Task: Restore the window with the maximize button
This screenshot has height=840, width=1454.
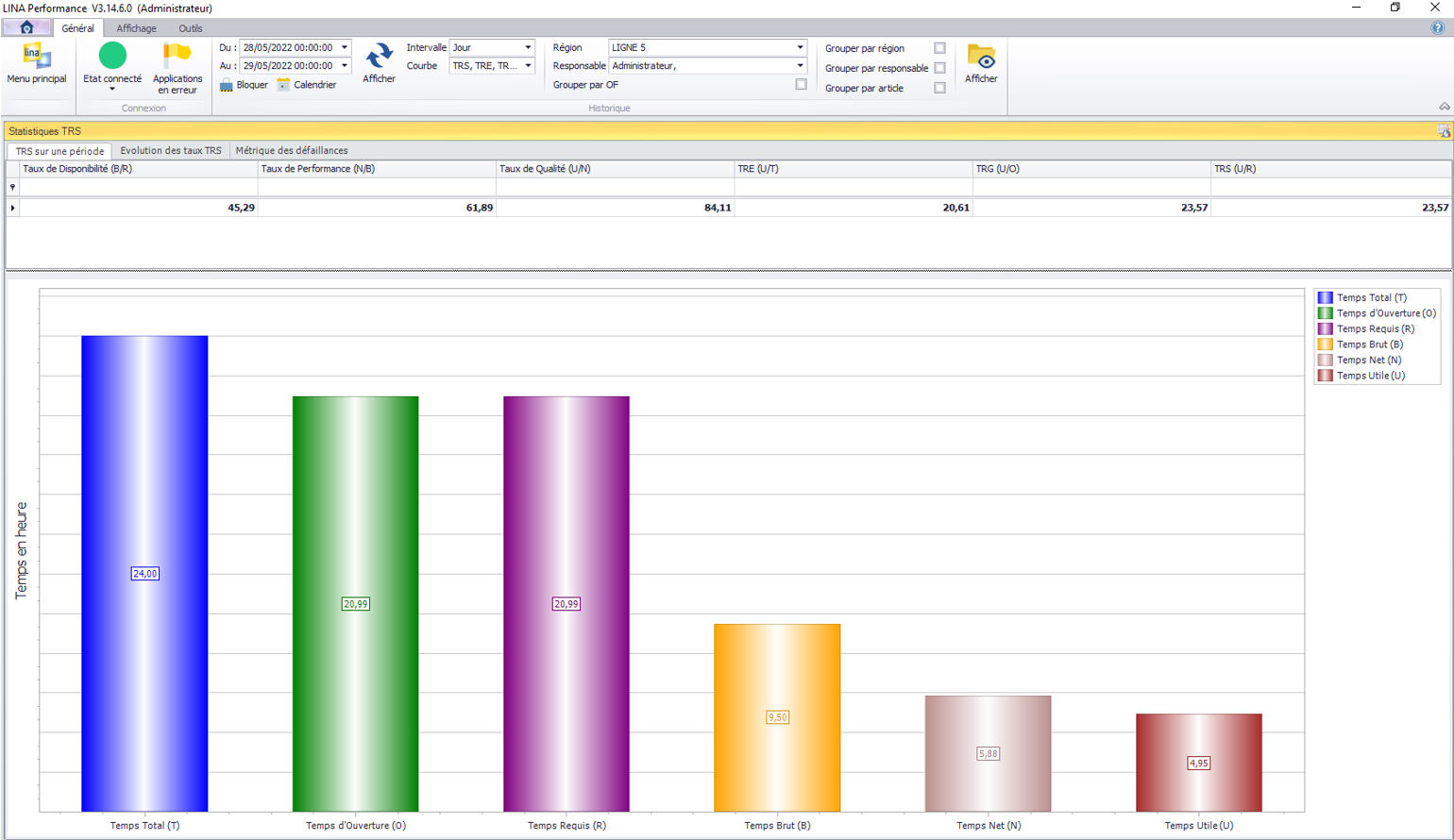Action: (x=1395, y=8)
